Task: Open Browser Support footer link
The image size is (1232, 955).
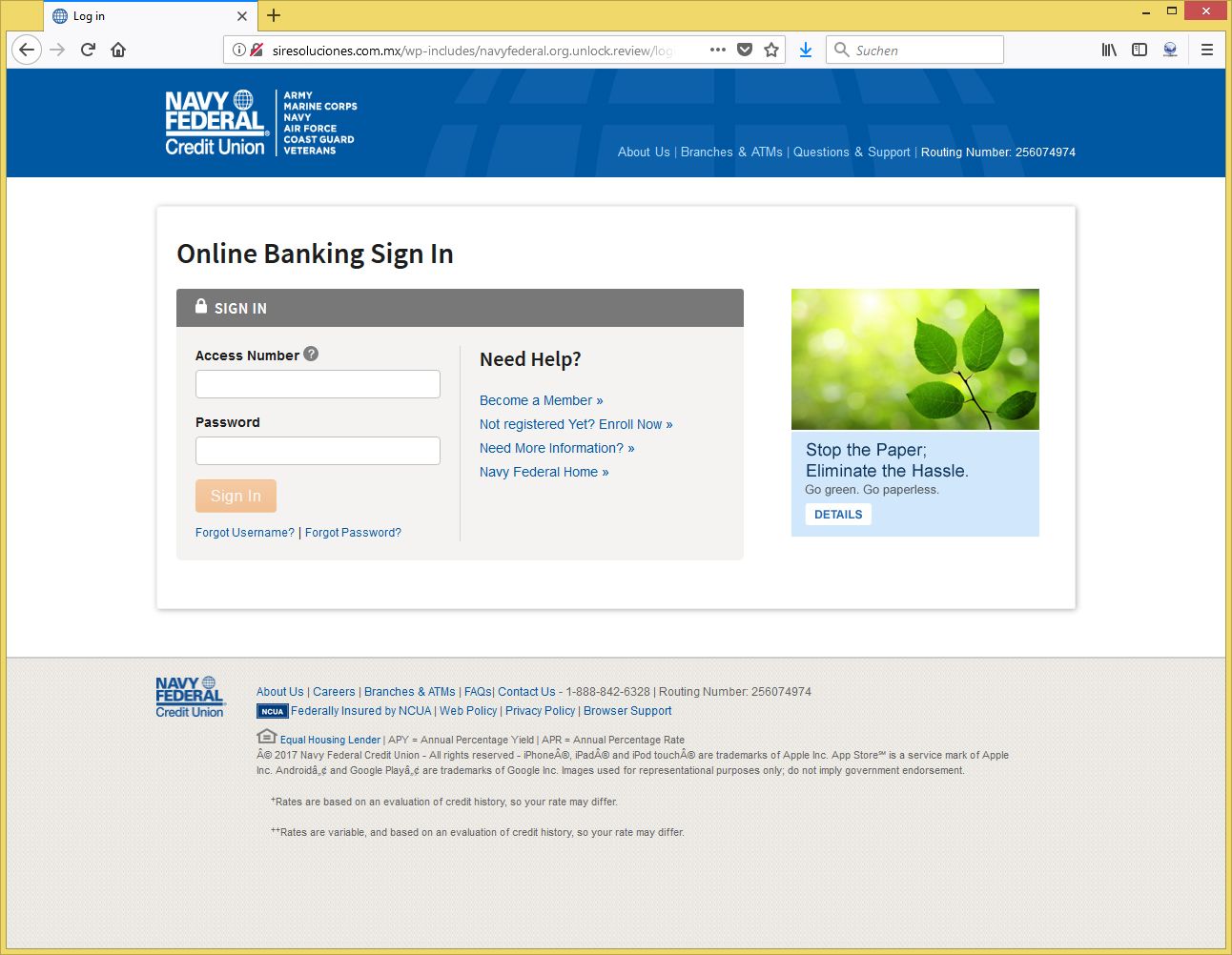Action: (x=627, y=711)
